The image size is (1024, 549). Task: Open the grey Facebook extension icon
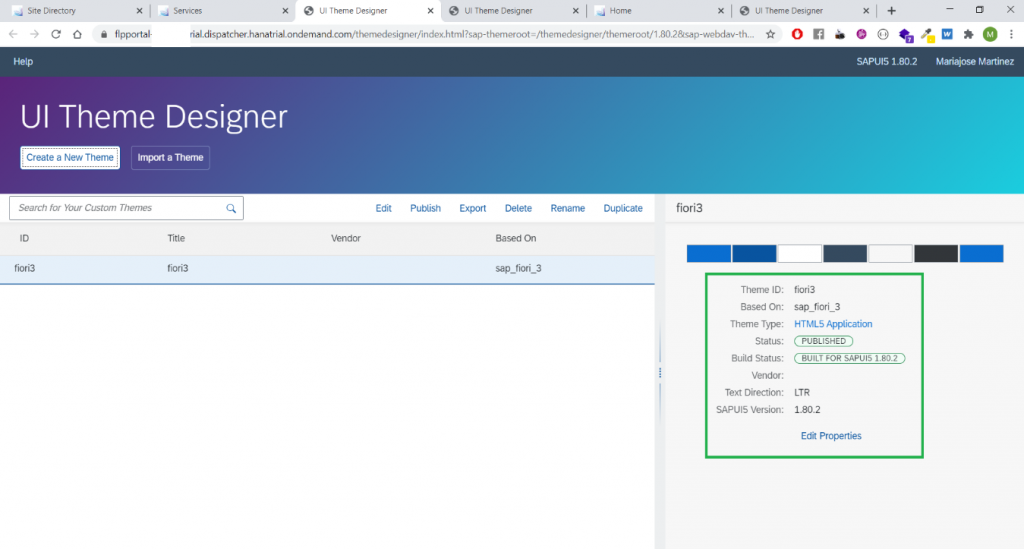[x=818, y=34]
